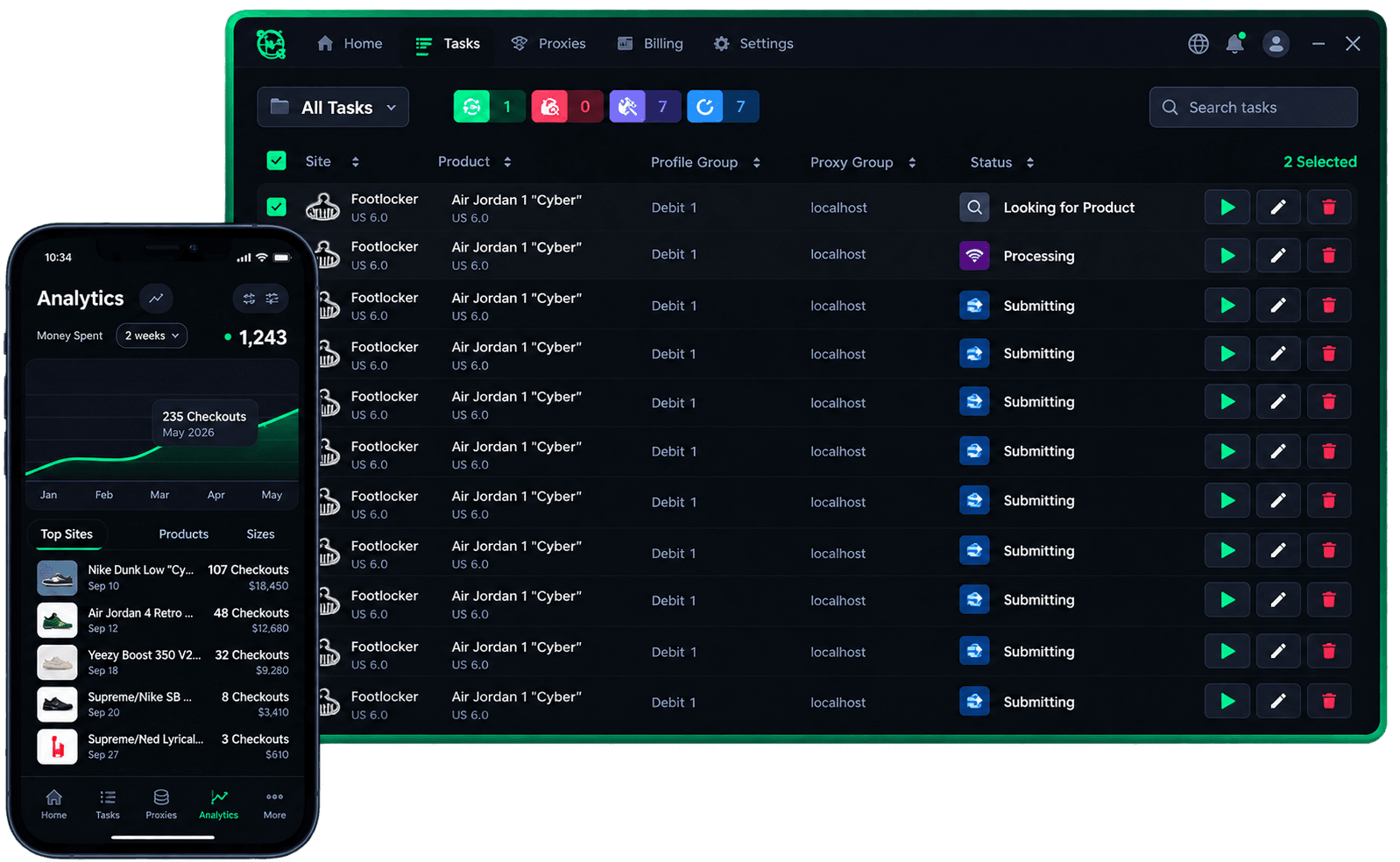Click the green app logo icon
This screenshot has width=1400, height=862.
271,44
